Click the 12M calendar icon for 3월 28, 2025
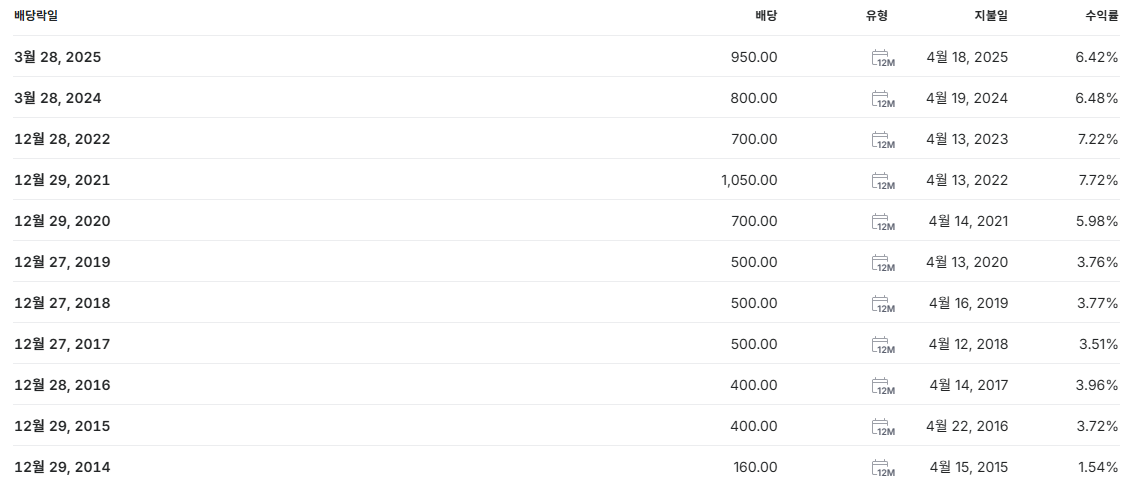 883,58
